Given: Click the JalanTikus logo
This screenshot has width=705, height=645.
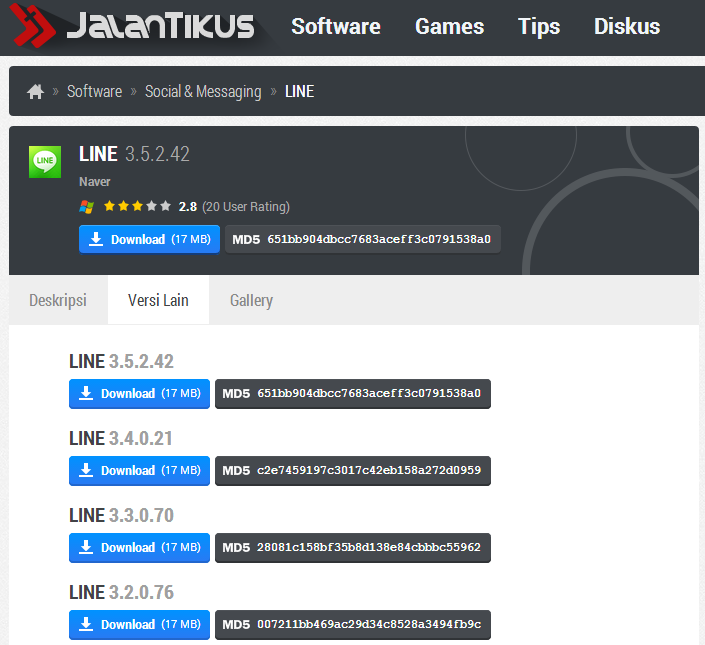Looking at the screenshot, I should (x=133, y=26).
